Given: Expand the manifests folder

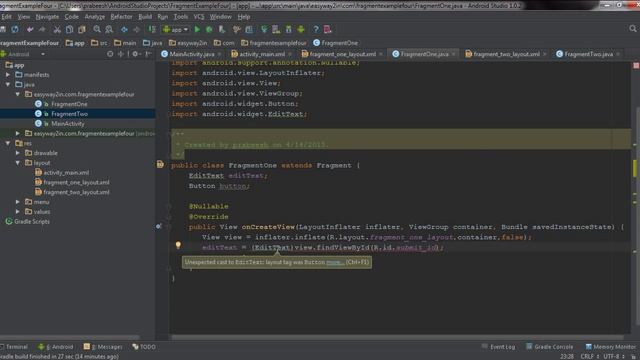Looking at the screenshot, I should pos(8,75).
